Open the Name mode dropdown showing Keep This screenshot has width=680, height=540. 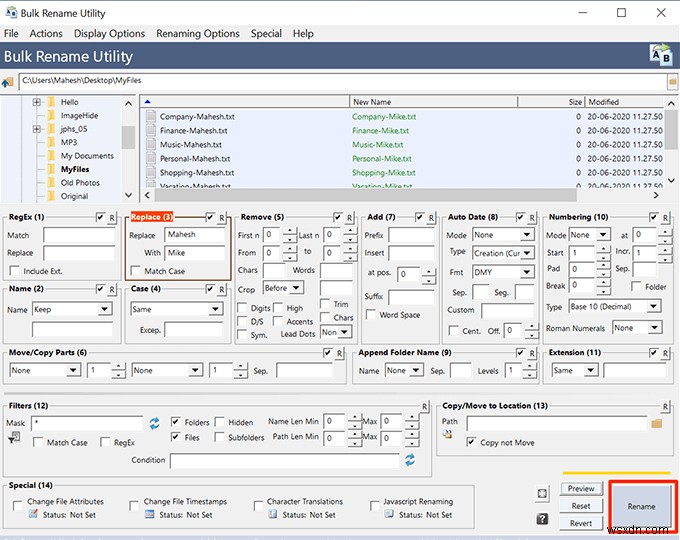coord(71,310)
